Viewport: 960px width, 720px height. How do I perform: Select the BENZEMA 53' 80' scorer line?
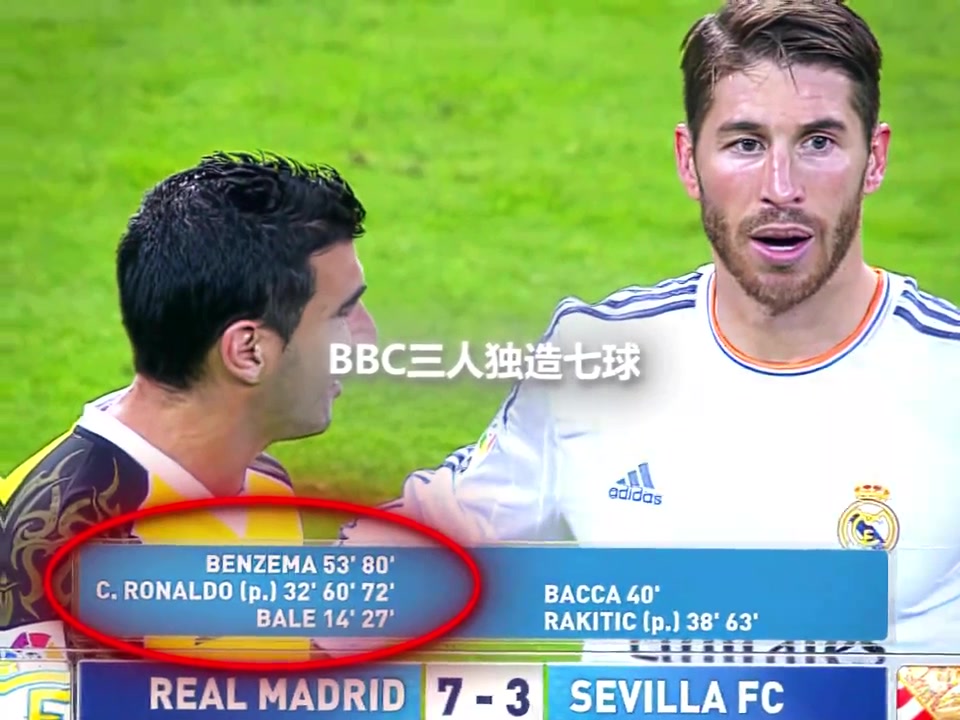[300, 564]
